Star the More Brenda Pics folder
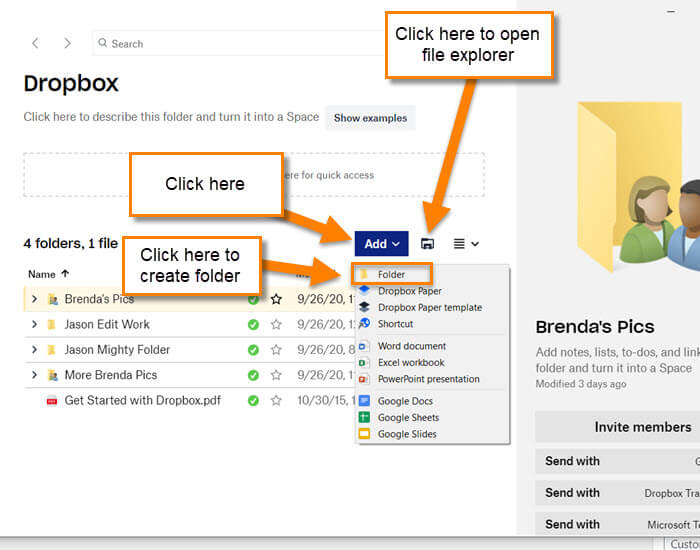This screenshot has height=550, width=700. point(276,375)
